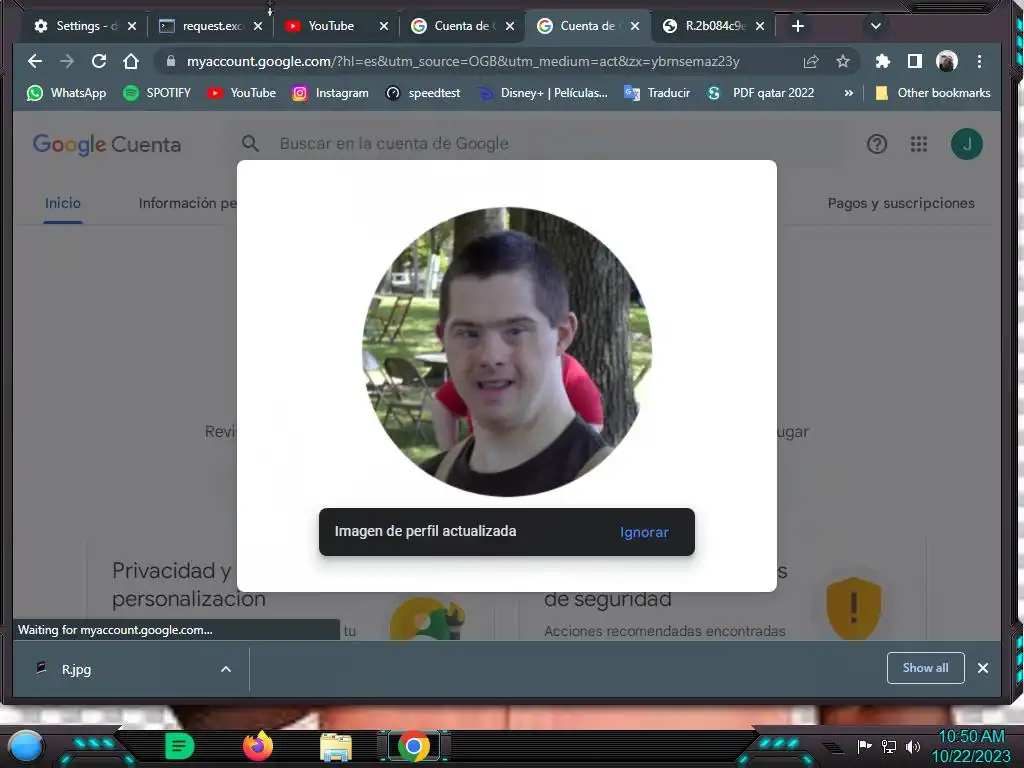Viewport: 1024px width, 768px height.
Task: Share this page via share icon
Action: pyautogui.click(x=811, y=61)
